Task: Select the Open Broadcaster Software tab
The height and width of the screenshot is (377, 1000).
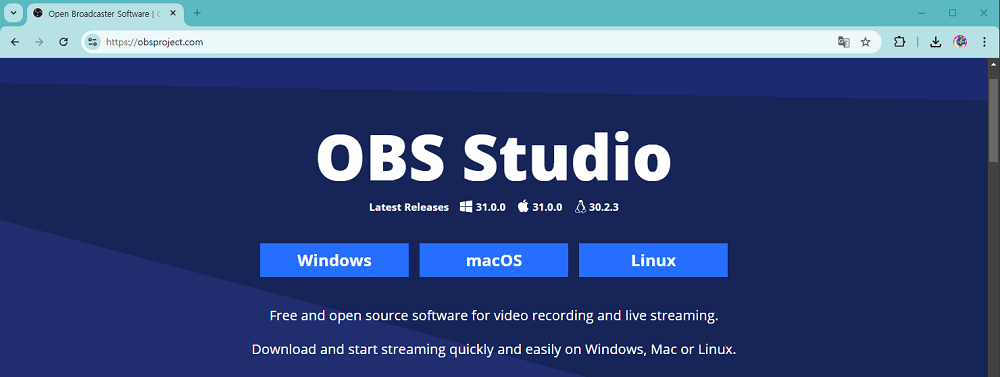Action: 105,13
